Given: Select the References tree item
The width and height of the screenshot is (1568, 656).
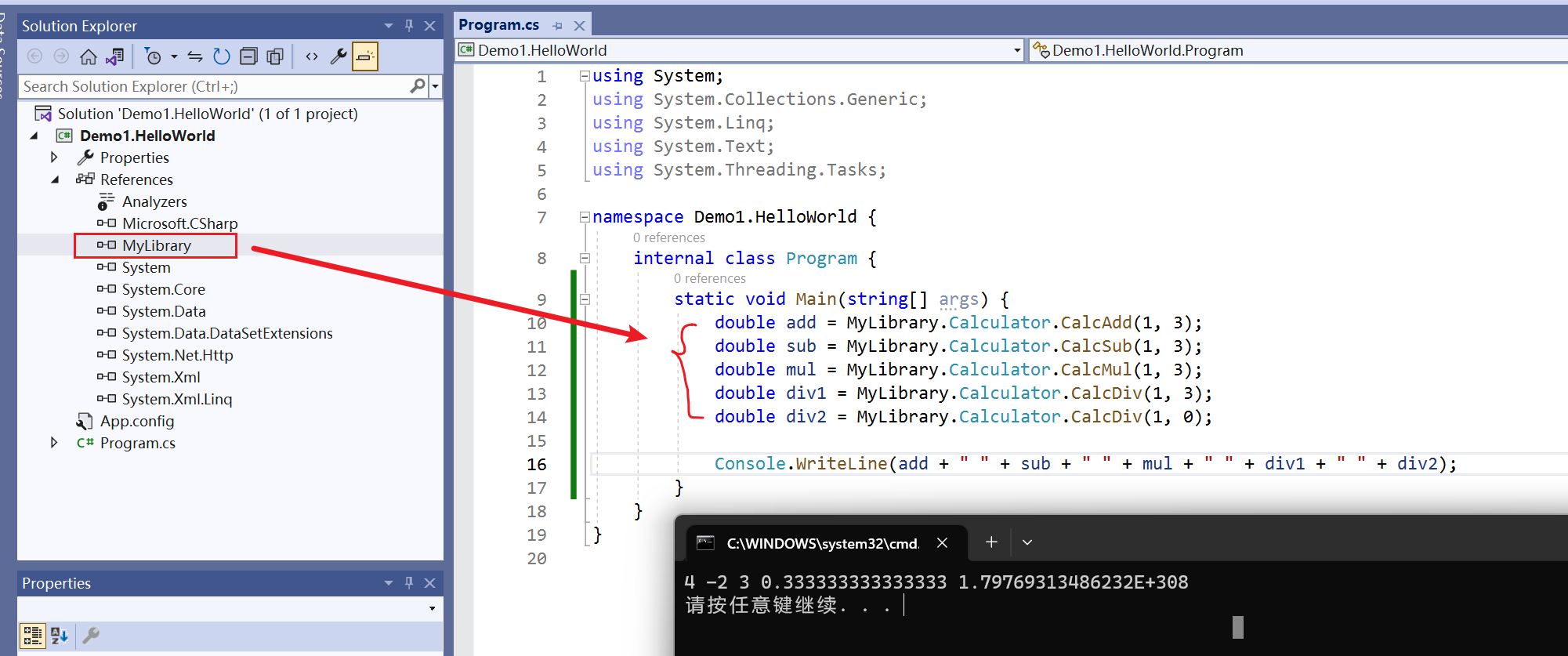Looking at the screenshot, I should pos(136,179).
